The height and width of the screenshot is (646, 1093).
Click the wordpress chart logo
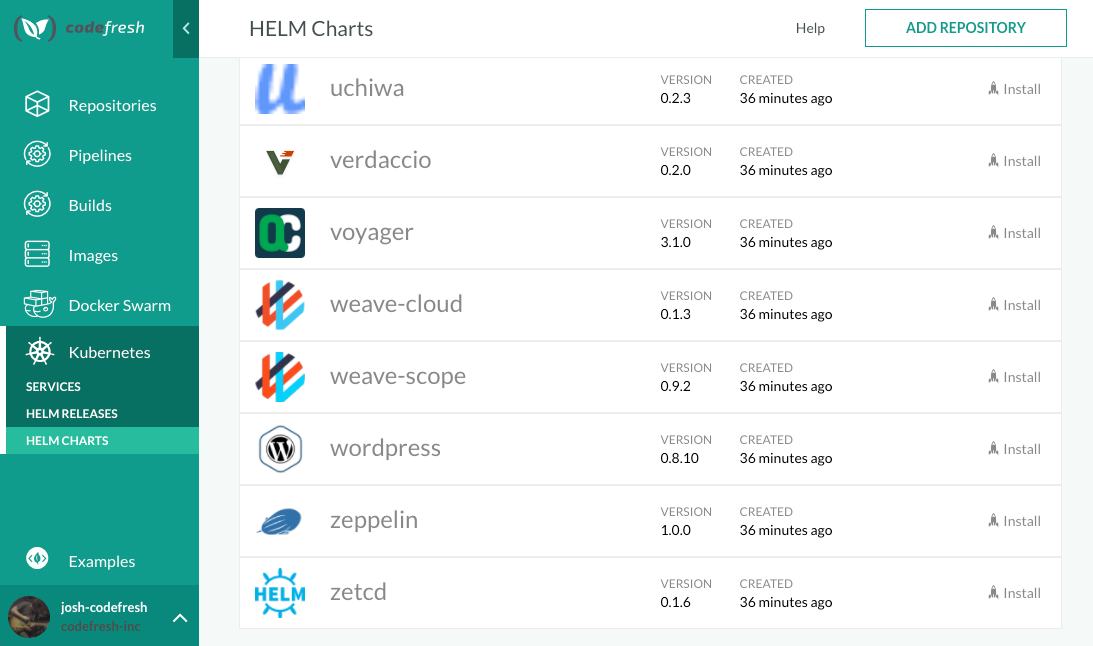point(279,448)
